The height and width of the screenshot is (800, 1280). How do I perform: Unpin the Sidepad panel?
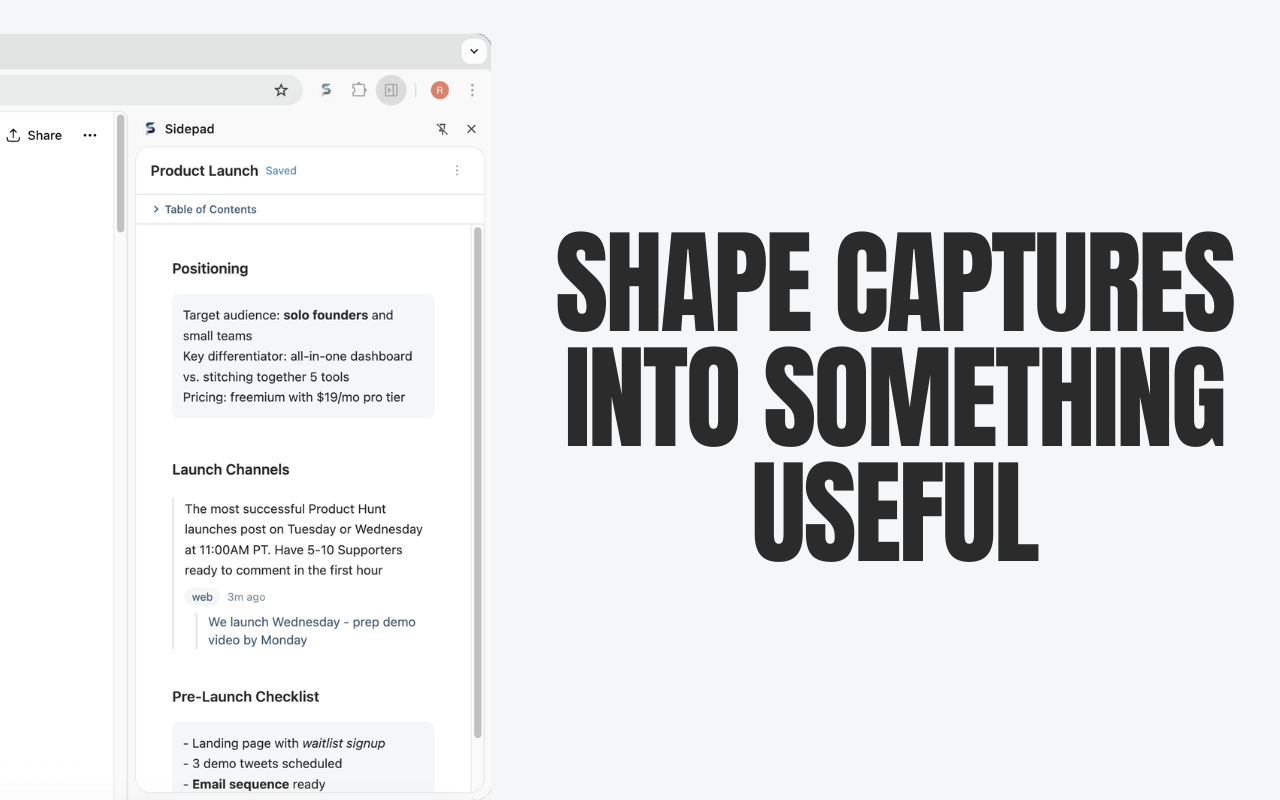click(443, 128)
